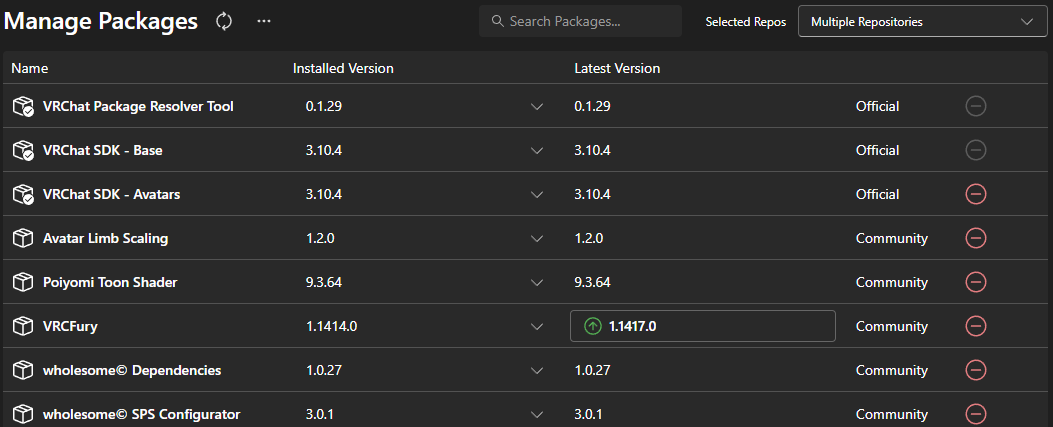The width and height of the screenshot is (1053, 427).
Task: Click the VRChat Package Resolver Tool package icon
Action: tap(24, 106)
